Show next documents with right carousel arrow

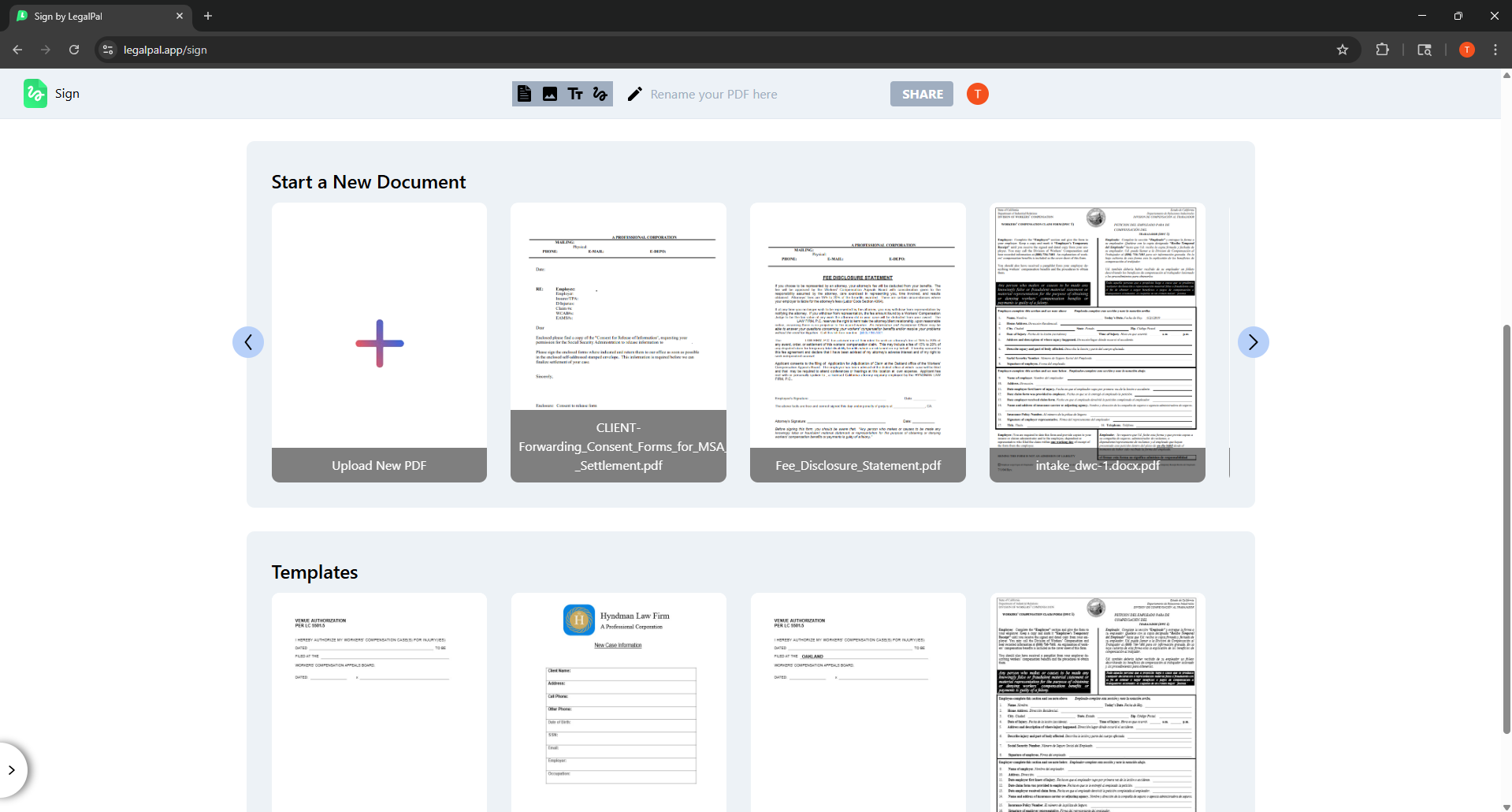coord(1254,342)
